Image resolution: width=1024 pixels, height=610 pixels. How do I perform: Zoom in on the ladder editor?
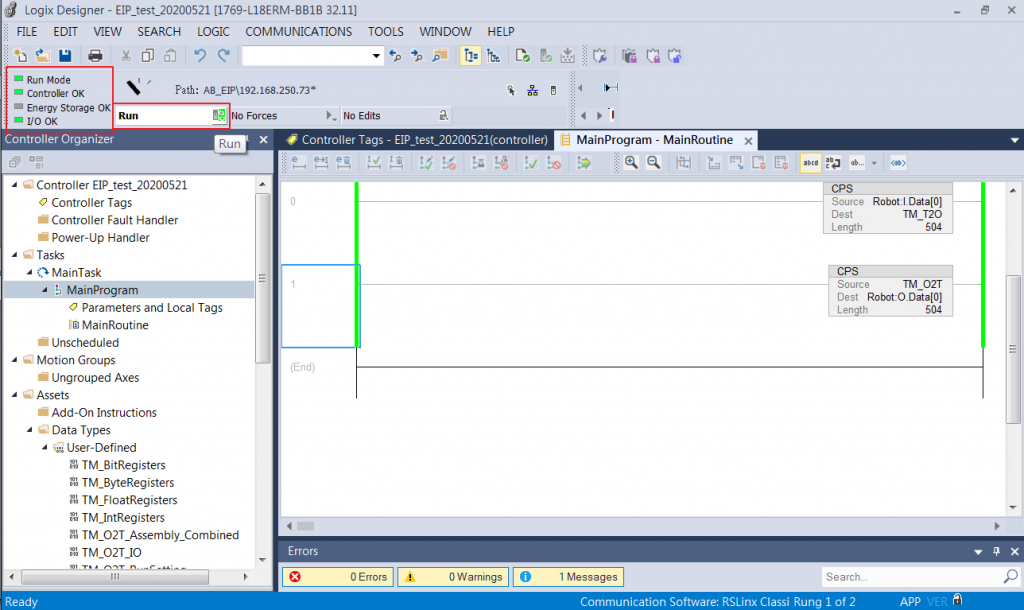tap(631, 163)
